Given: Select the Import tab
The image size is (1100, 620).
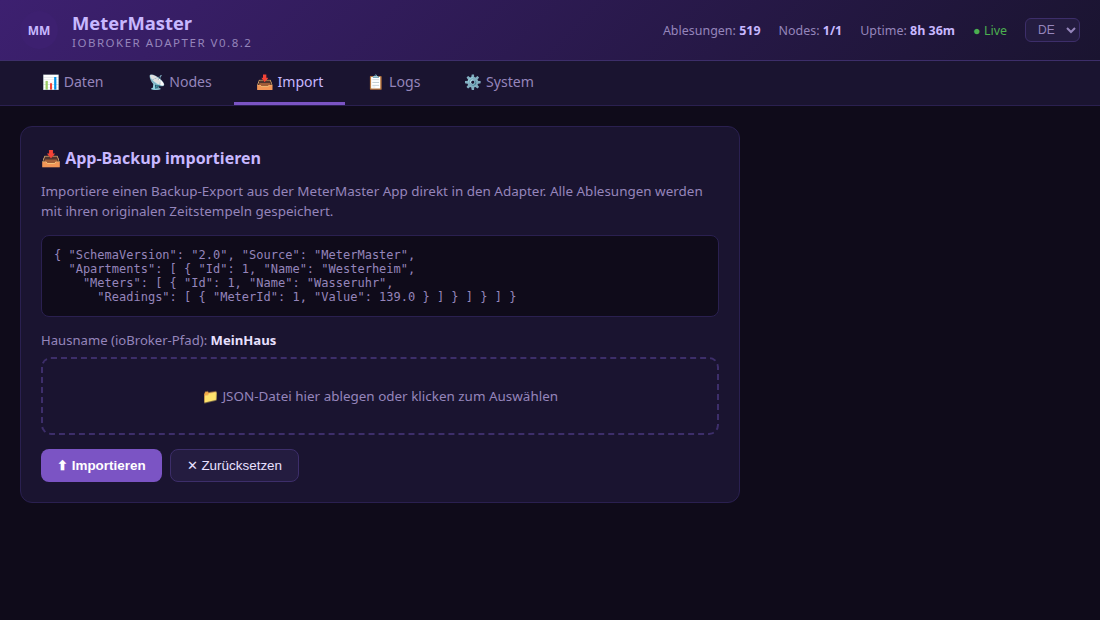Looking at the screenshot, I should [x=290, y=82].
